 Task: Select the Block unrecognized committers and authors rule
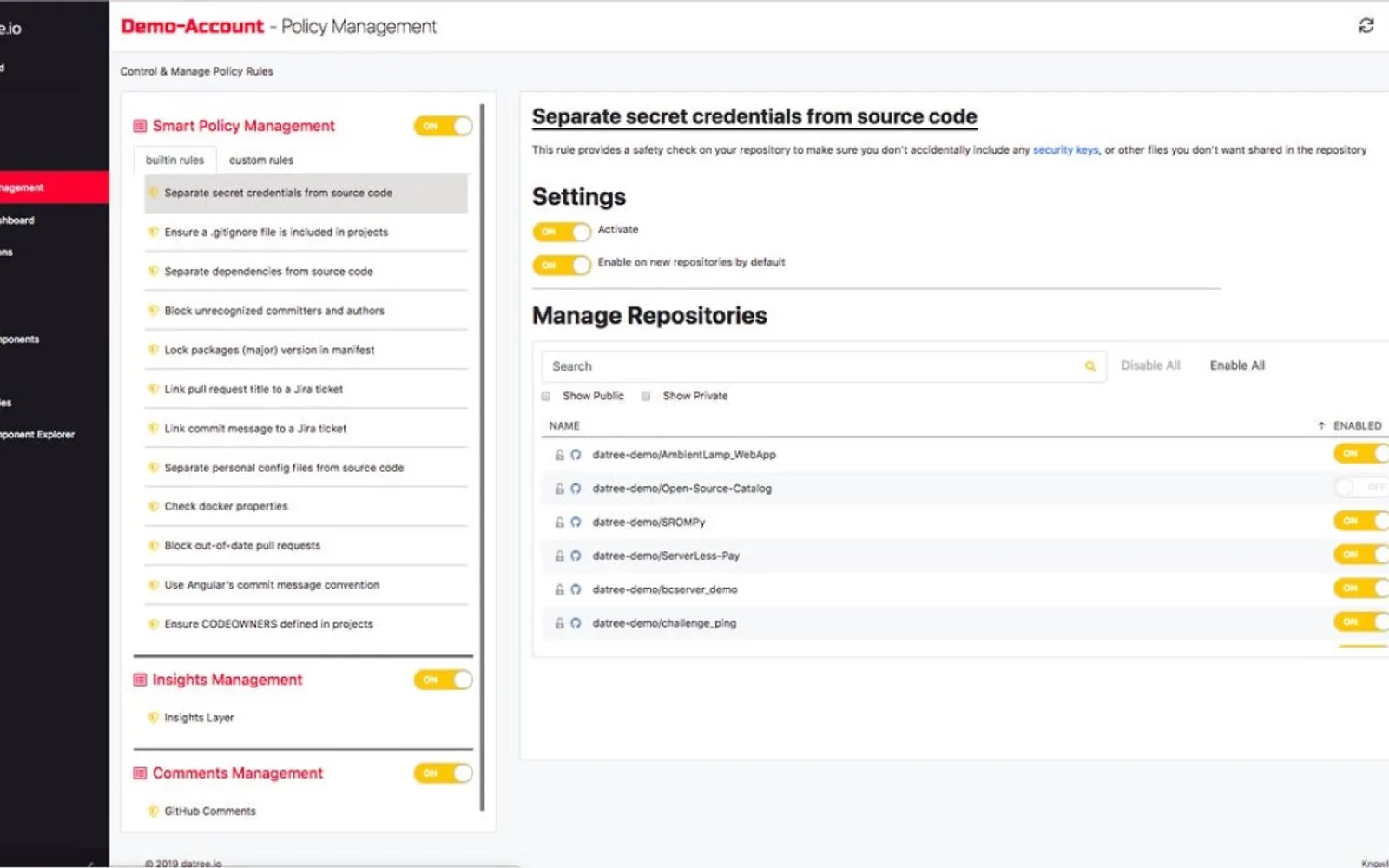point(306,311)
